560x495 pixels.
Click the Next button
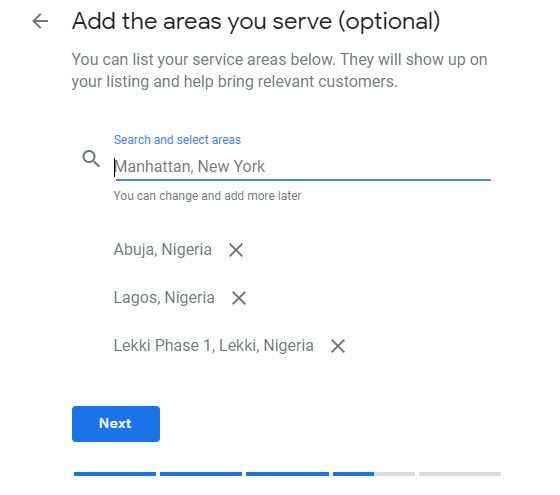pos(116,424)
